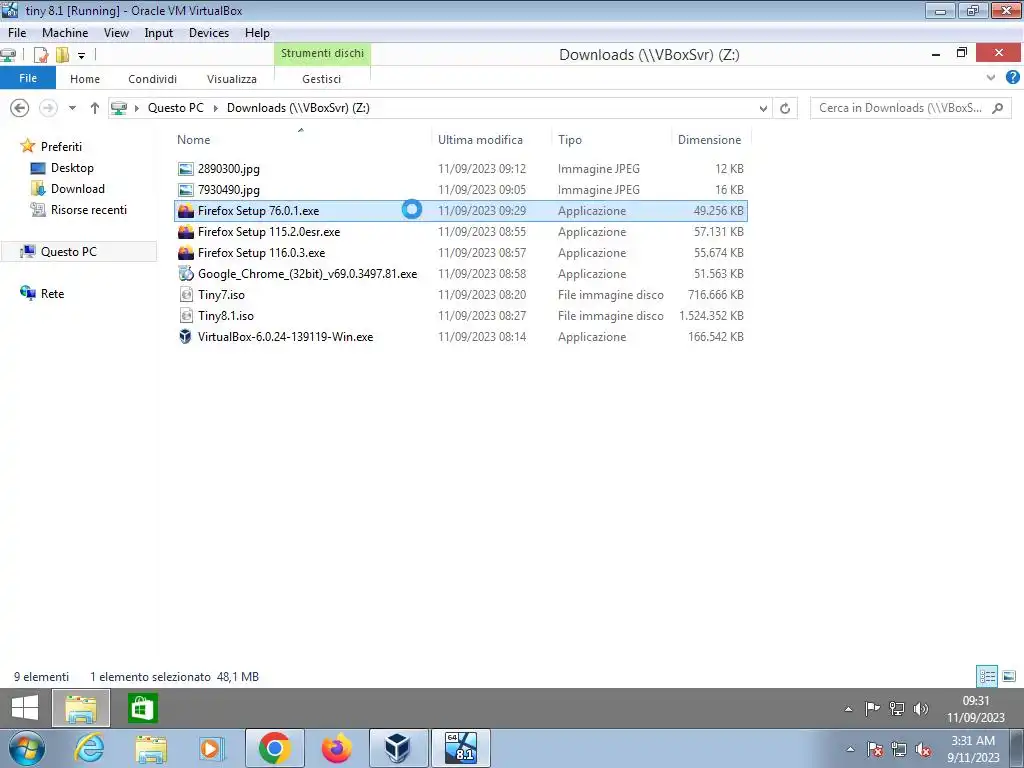1024x768 pixels.
Task: Click VirtualBox Manager on host taskbar
Action: tap(398, 748)
